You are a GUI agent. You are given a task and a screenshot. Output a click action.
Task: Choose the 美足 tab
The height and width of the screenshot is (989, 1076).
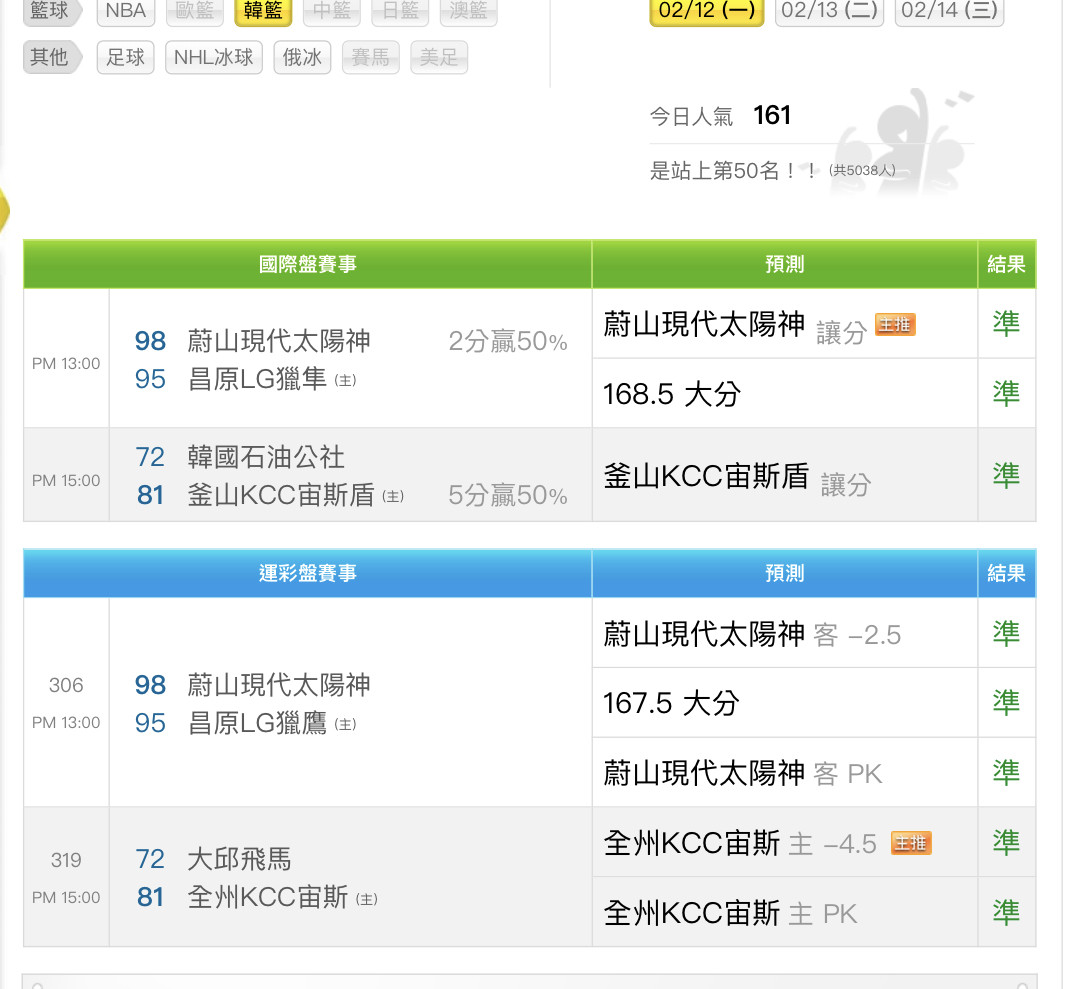pyautogui.click(x=439, y=57)
